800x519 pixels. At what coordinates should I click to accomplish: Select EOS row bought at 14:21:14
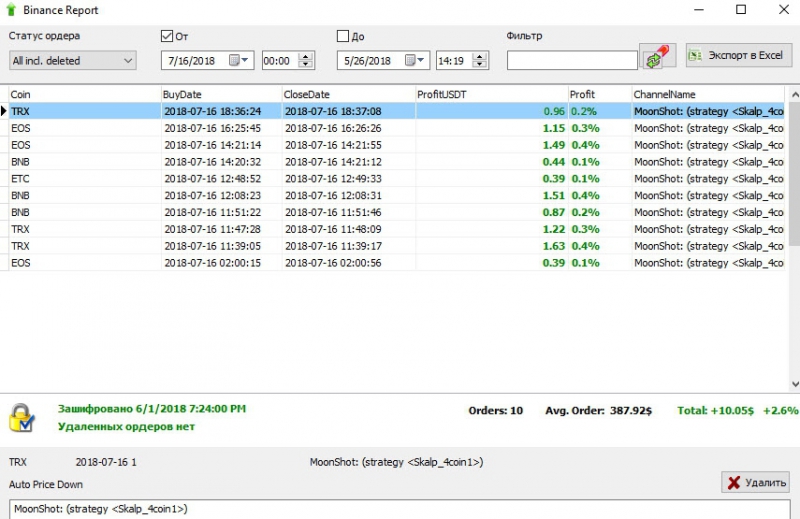point(396,145)
